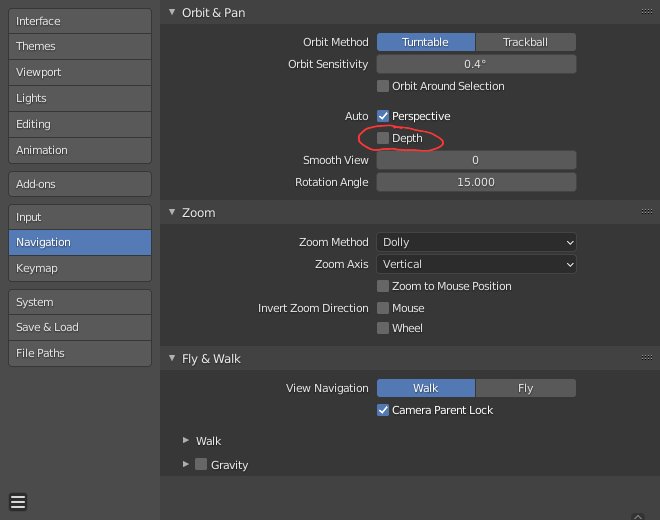660x520 pixels.
Task: Expand the Walk subpanel
Action: 186,440
